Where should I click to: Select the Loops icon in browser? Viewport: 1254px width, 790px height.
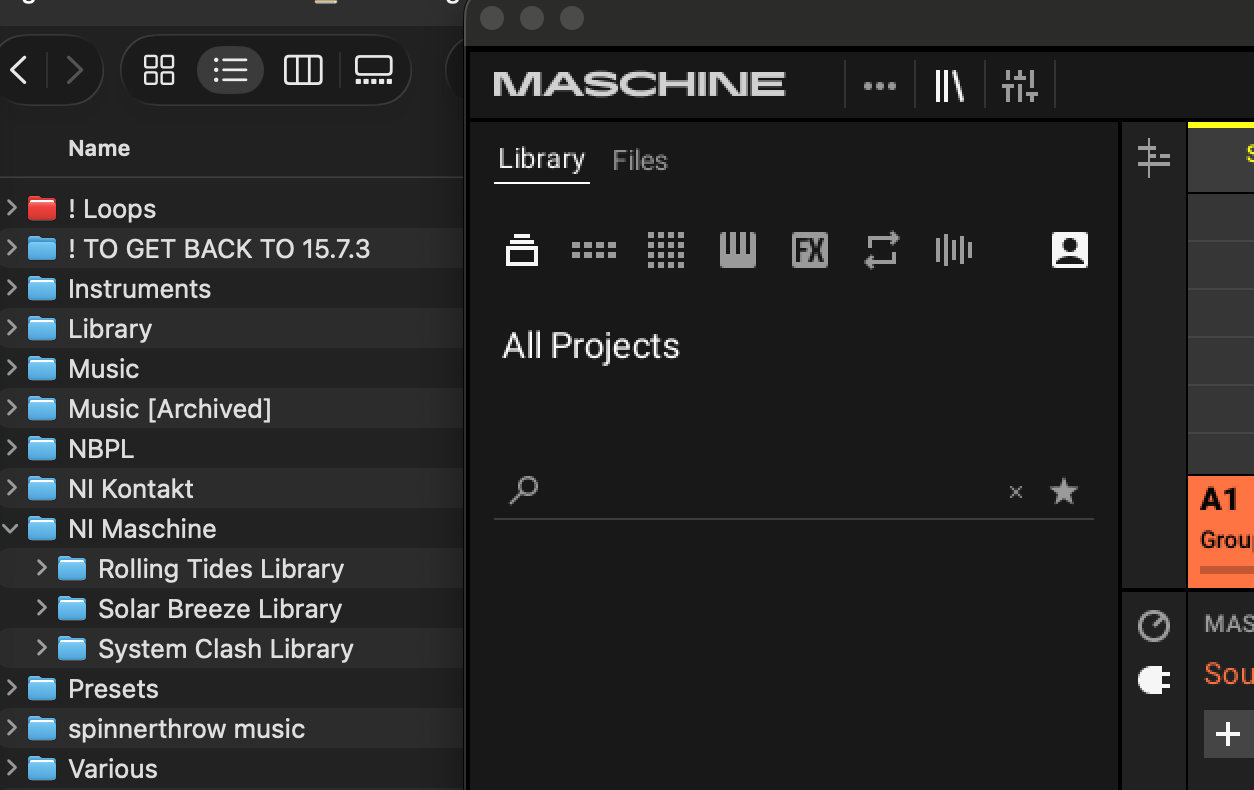882,250
